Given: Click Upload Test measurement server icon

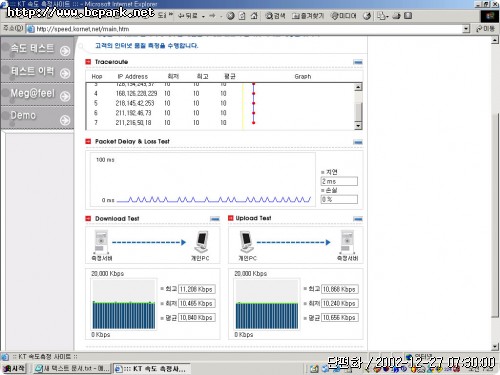Looking at the screenshot, I should [x=347, y=242].
